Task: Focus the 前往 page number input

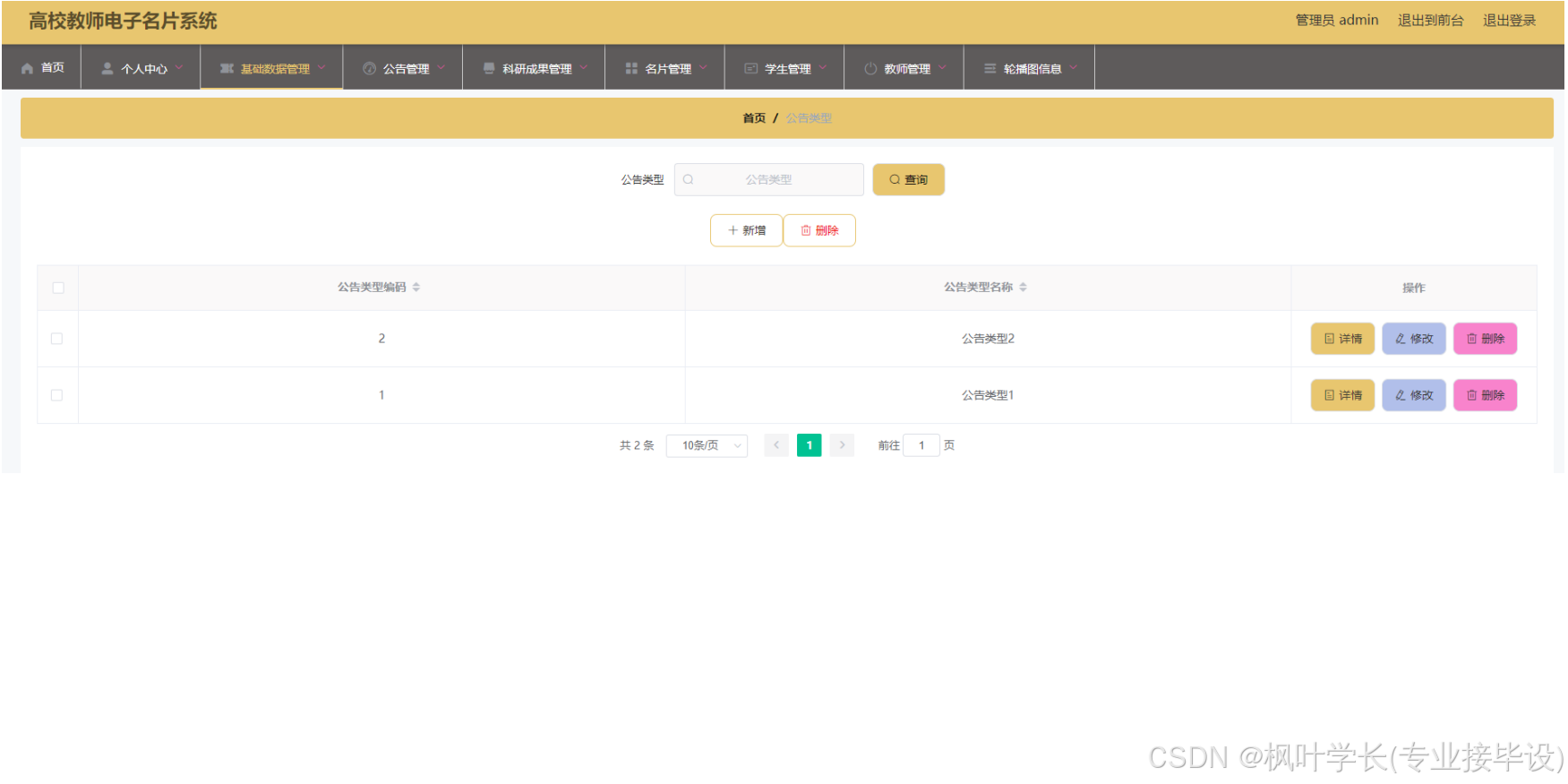Action: pos(921,445)
